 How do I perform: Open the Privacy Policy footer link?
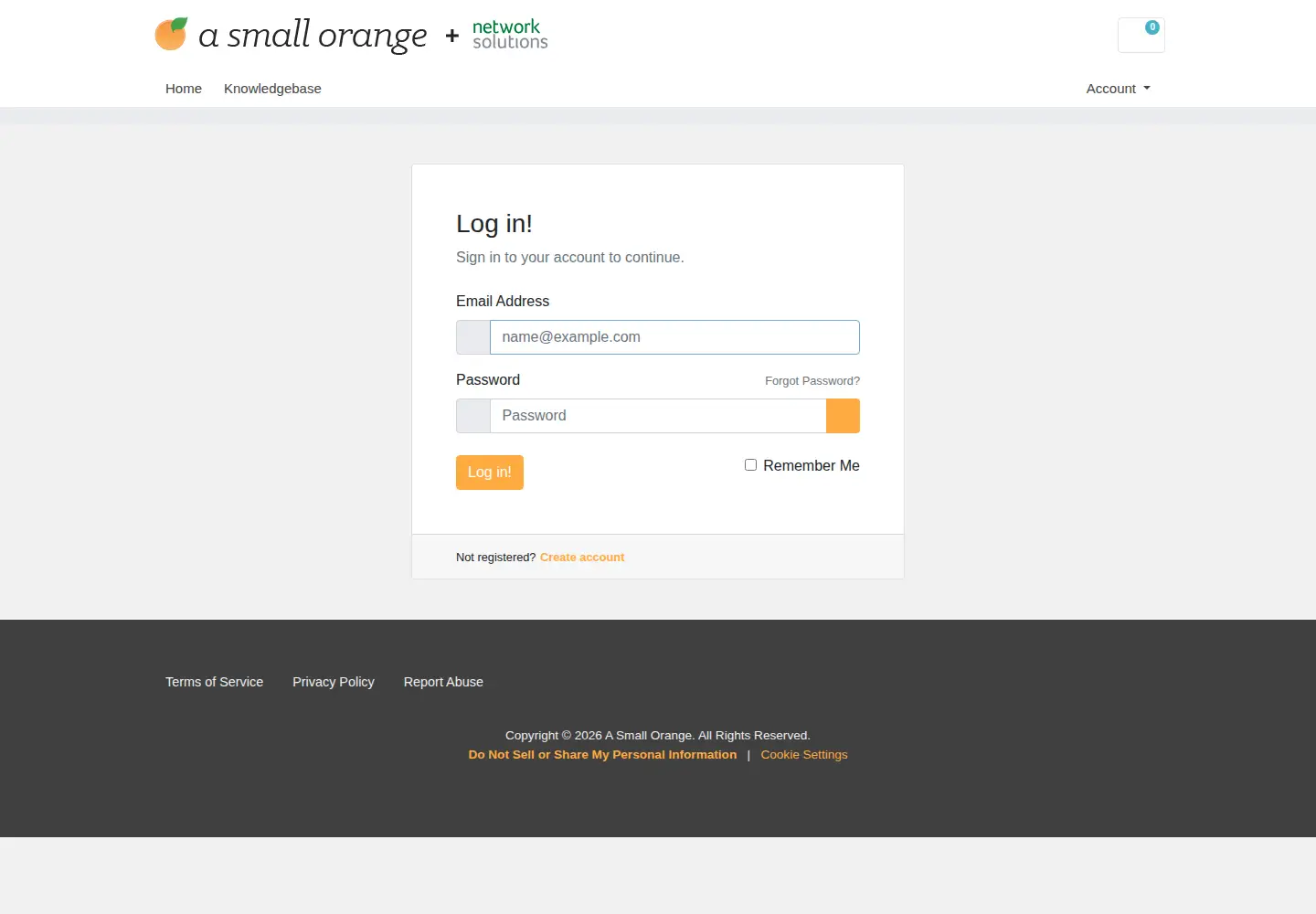[x=334, y=682]
